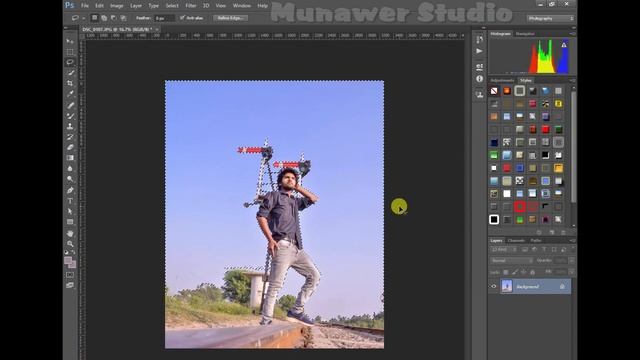640x360 pixels.
Task: Apply the default no-style swatch
Action: [x=494, y=91]
